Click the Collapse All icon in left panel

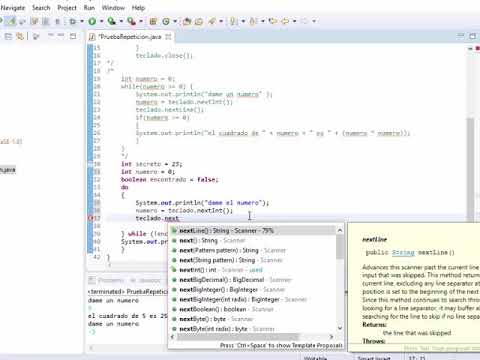click(8, 36)
